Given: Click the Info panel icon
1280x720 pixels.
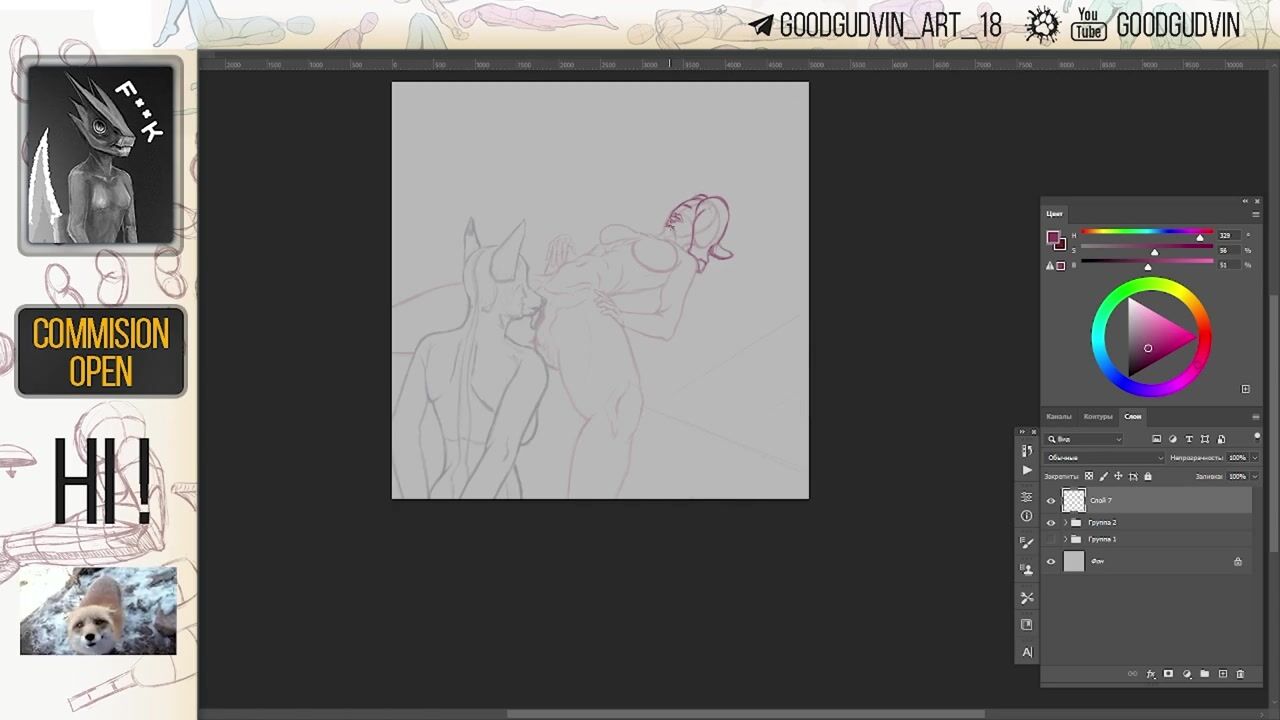Looking at the screenshot, I should tap(1027, 516).
